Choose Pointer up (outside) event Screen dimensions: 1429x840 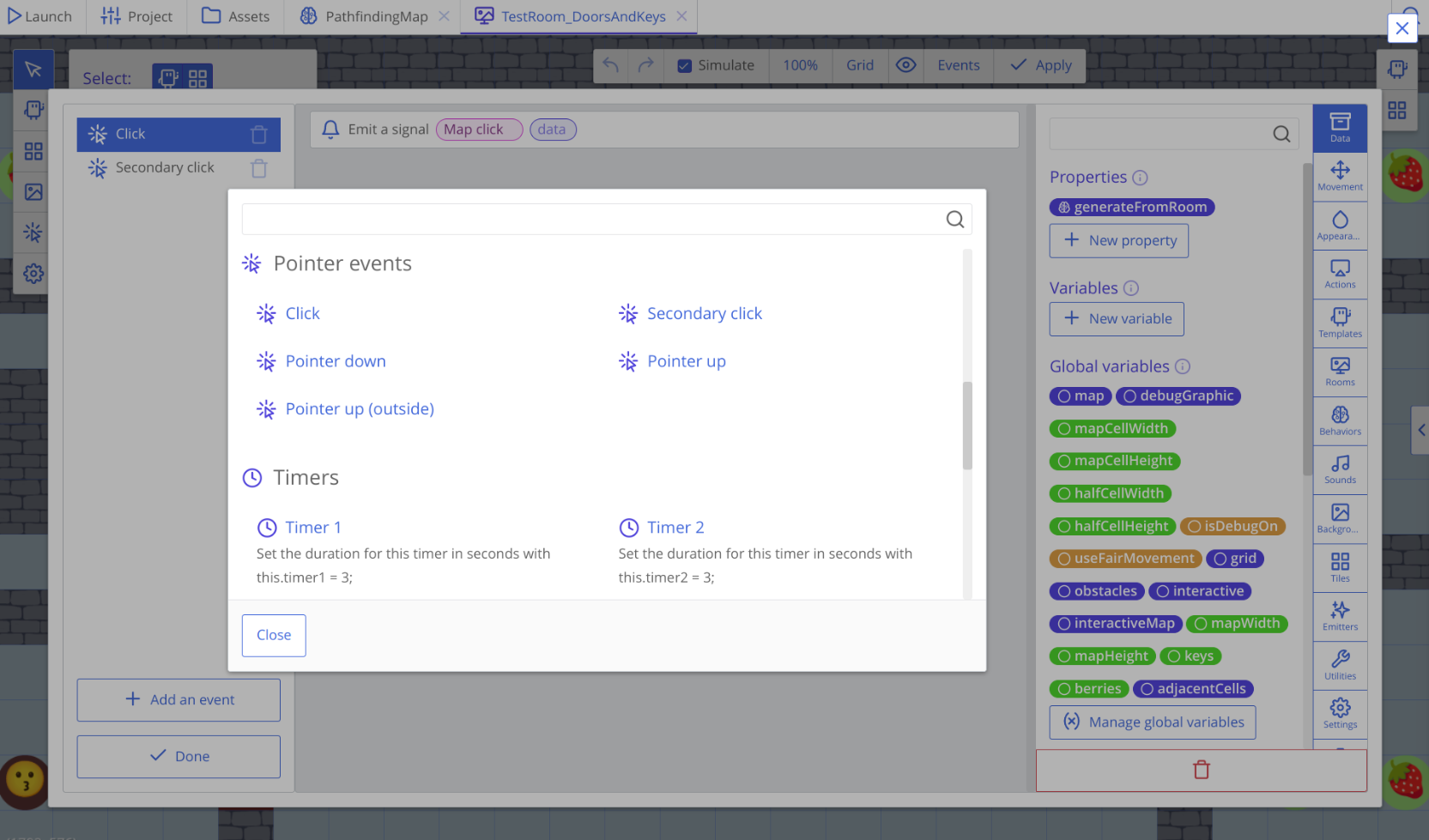345,409
